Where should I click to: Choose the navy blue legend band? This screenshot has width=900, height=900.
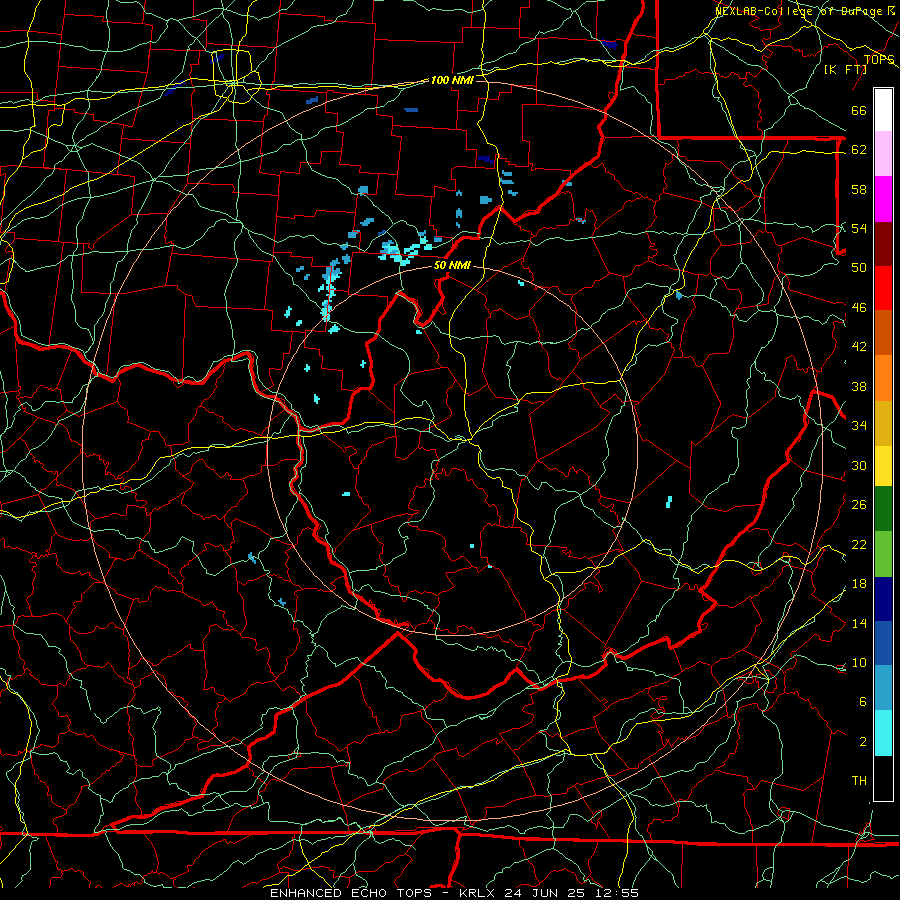883,599
